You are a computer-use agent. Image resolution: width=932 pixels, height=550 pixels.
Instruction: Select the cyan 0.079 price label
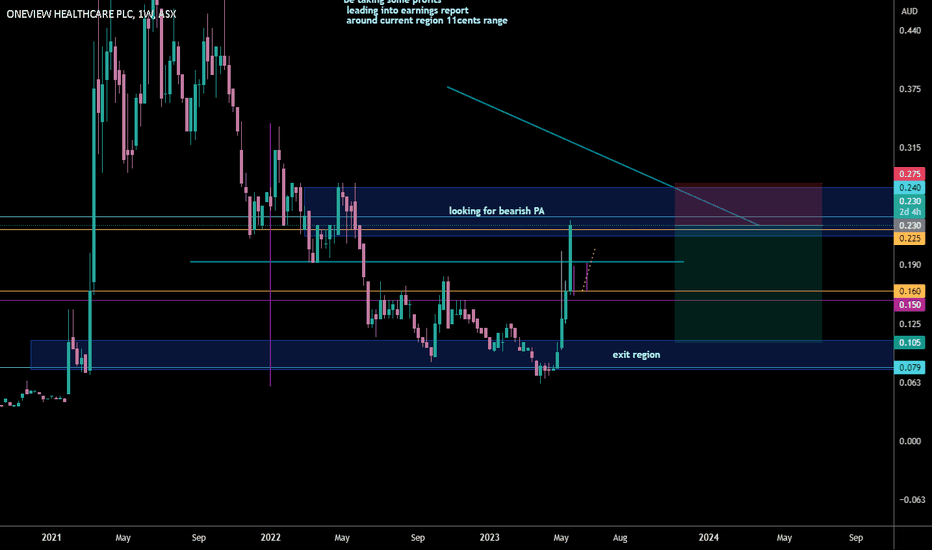pos(909,367)
